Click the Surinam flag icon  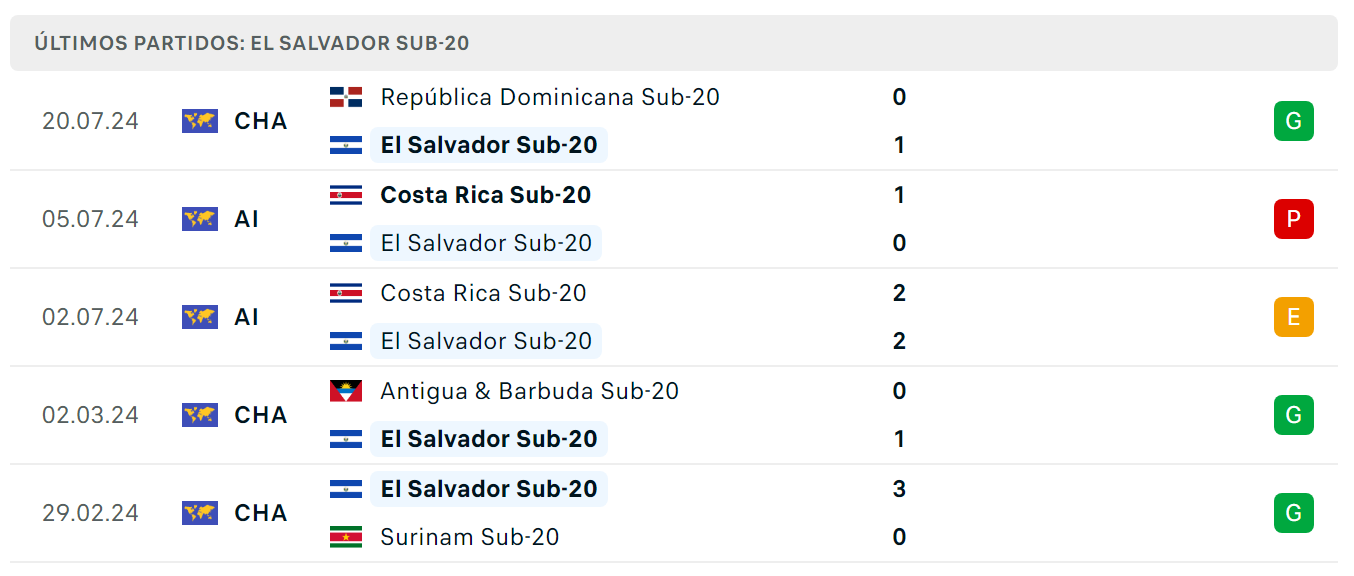346,537
